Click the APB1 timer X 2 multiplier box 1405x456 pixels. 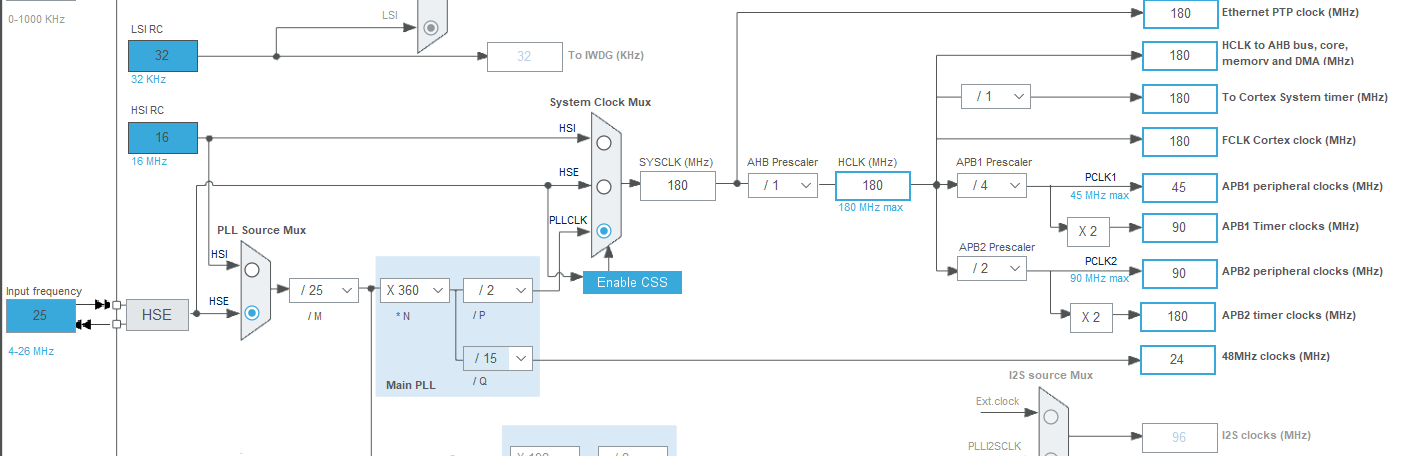1088,231
